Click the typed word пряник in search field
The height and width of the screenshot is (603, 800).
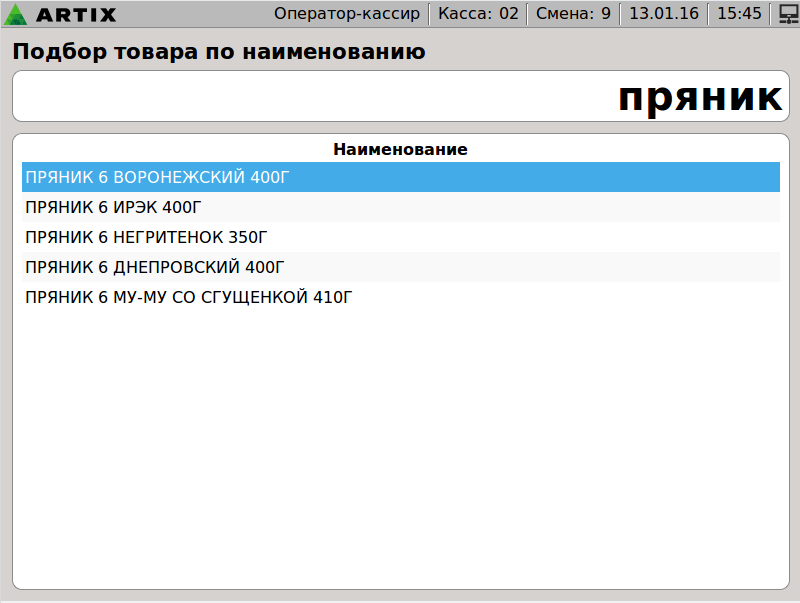click(699, 97)
